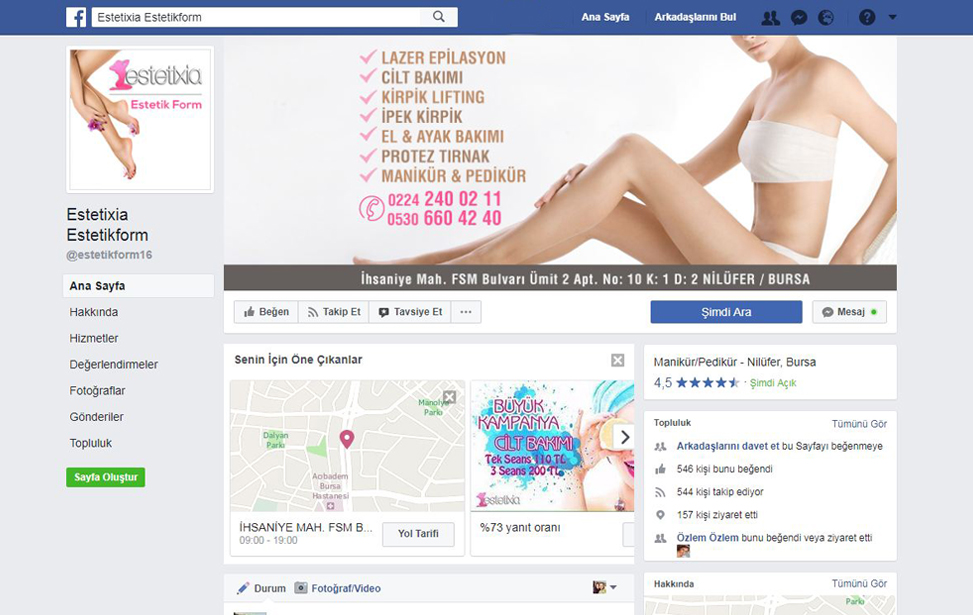Toggle the Takip Et follow button
The image size is (973, 615).
pos(333,312)
